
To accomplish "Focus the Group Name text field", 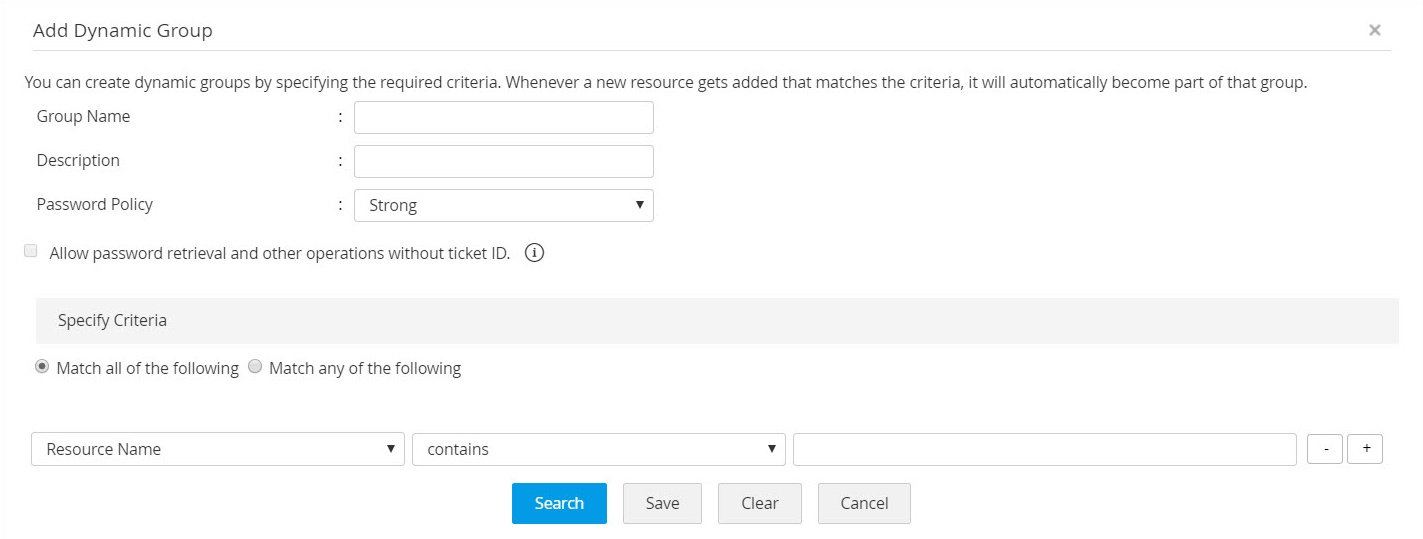I will click(503, 117).
